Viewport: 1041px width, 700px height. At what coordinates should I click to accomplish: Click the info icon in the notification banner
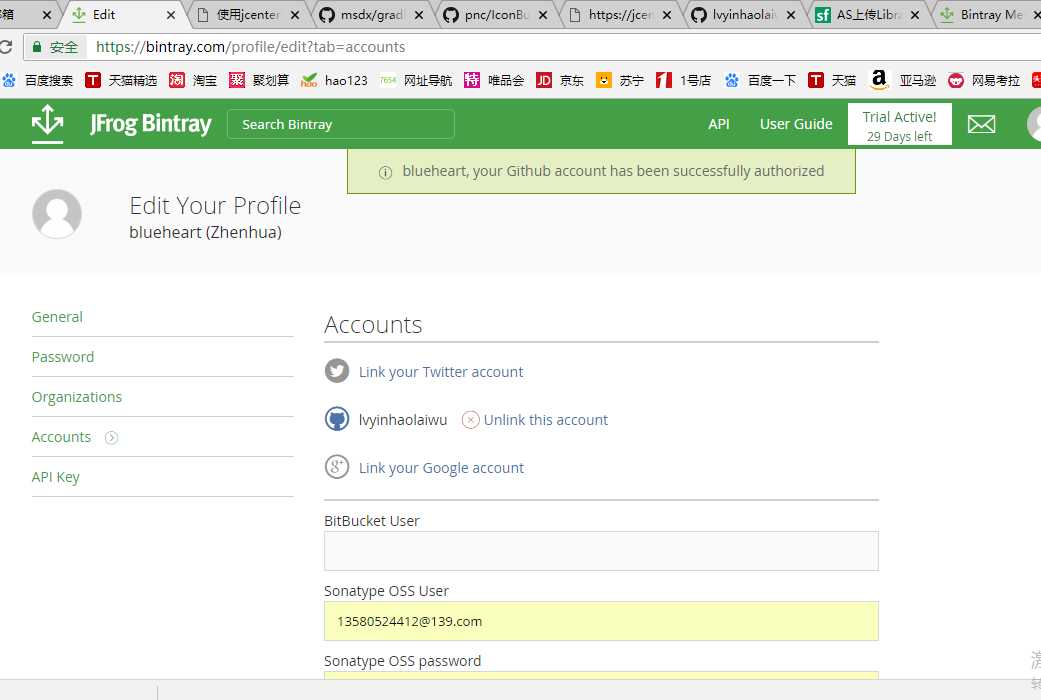(x=385, y=173)
